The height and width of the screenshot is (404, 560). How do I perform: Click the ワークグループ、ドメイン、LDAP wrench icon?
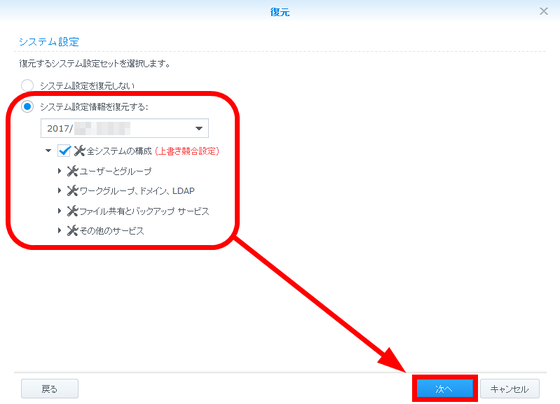coord(72,191)
